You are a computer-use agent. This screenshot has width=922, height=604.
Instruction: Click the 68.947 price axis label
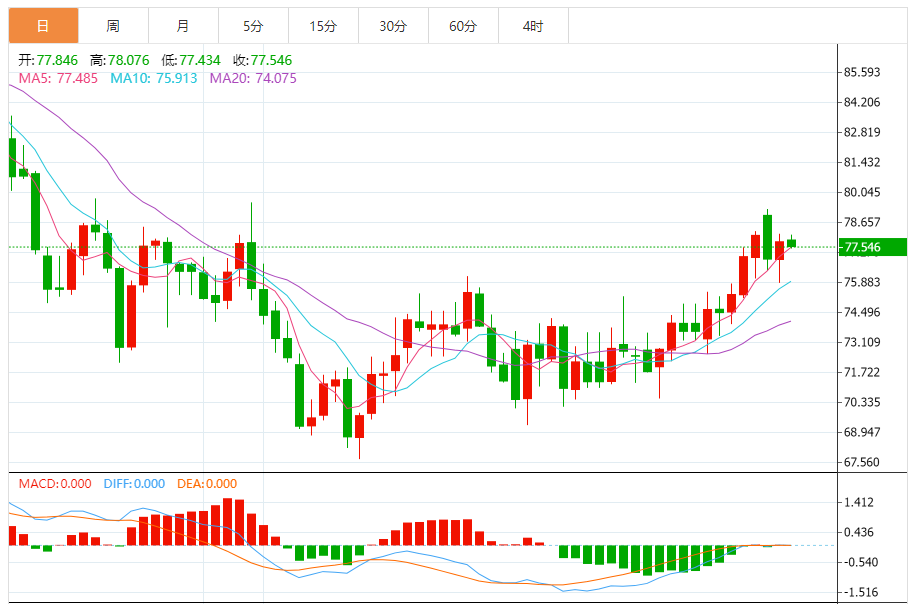click(x=862, y=432)
